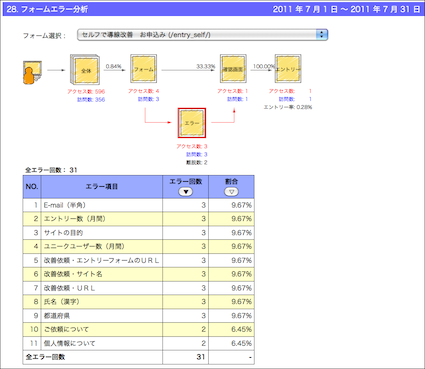Sort descending by エラー回数 arrow
Image resolution: width=425 pixels, height=369 pixels.
186,192
